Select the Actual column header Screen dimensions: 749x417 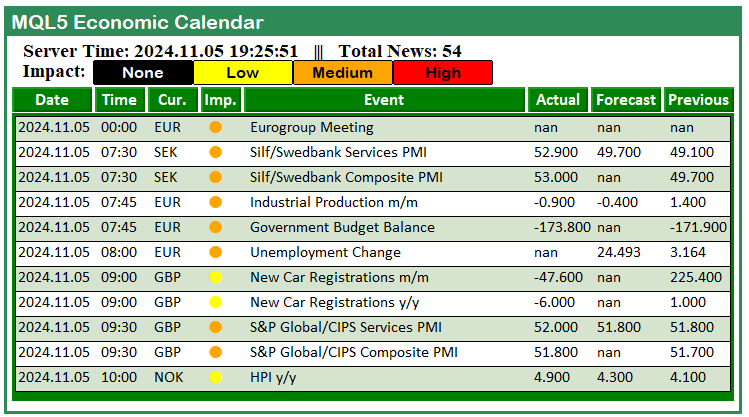tap(558, 100)
